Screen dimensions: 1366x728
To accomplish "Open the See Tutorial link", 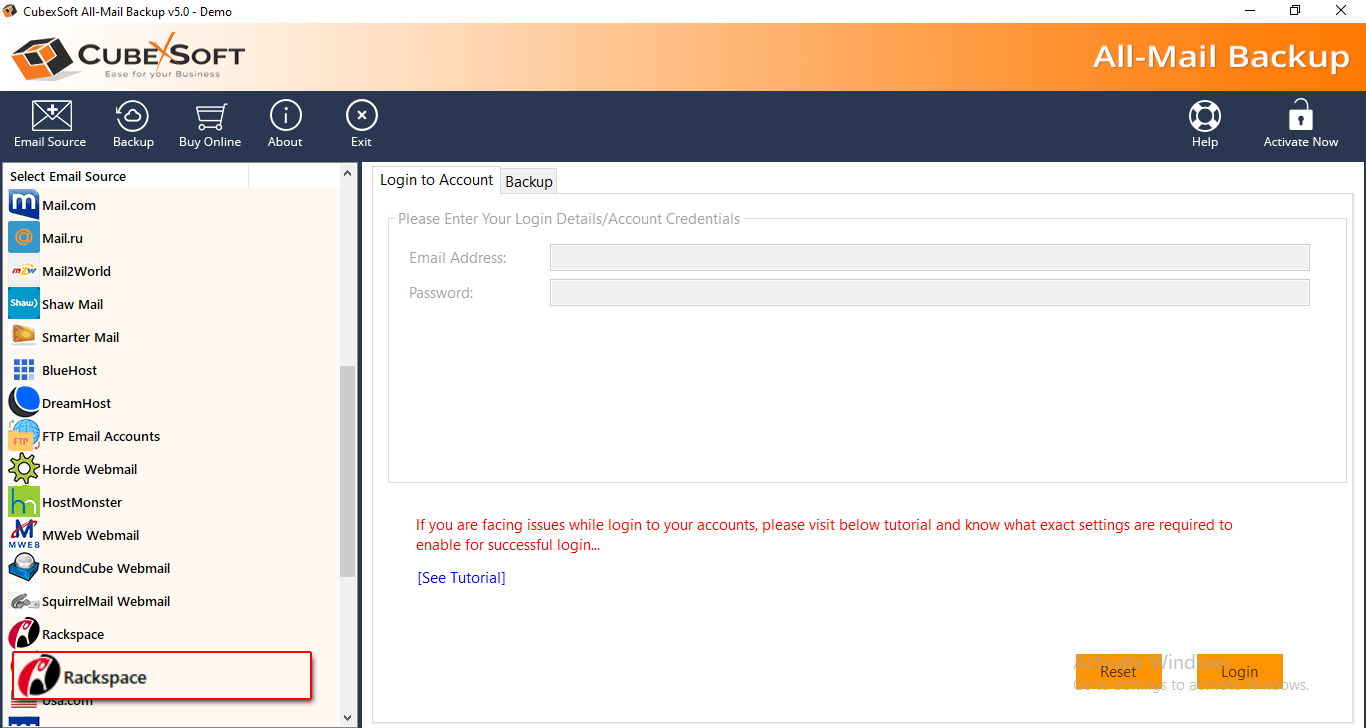I will [x=461, y=578].
